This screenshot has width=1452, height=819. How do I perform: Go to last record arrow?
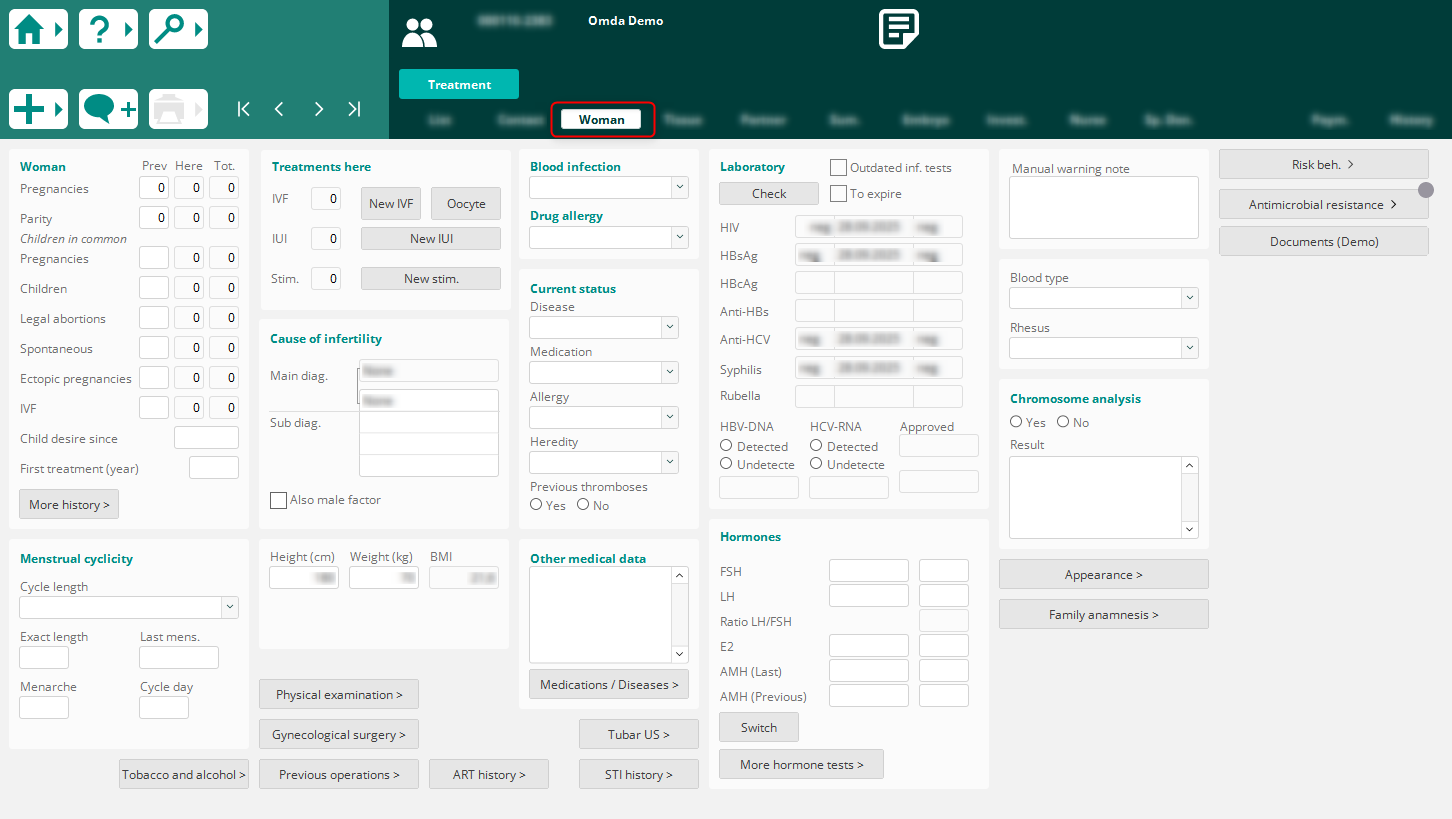[354, 109]
